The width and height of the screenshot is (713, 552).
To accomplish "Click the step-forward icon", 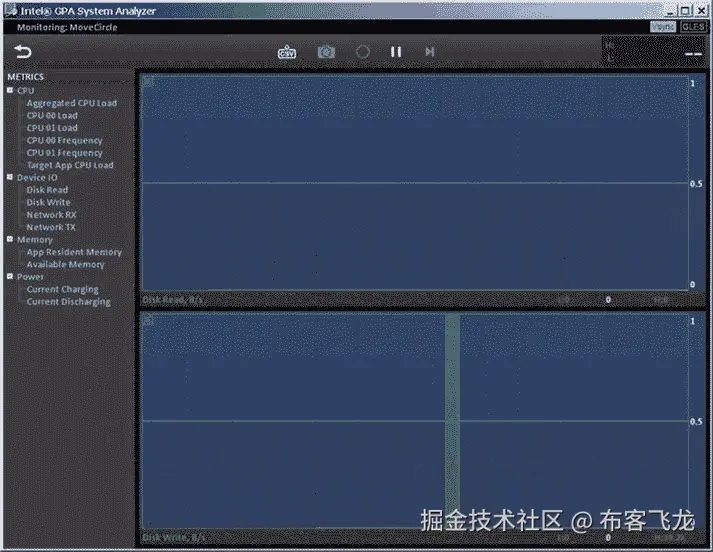I will (x=430, y=52).
